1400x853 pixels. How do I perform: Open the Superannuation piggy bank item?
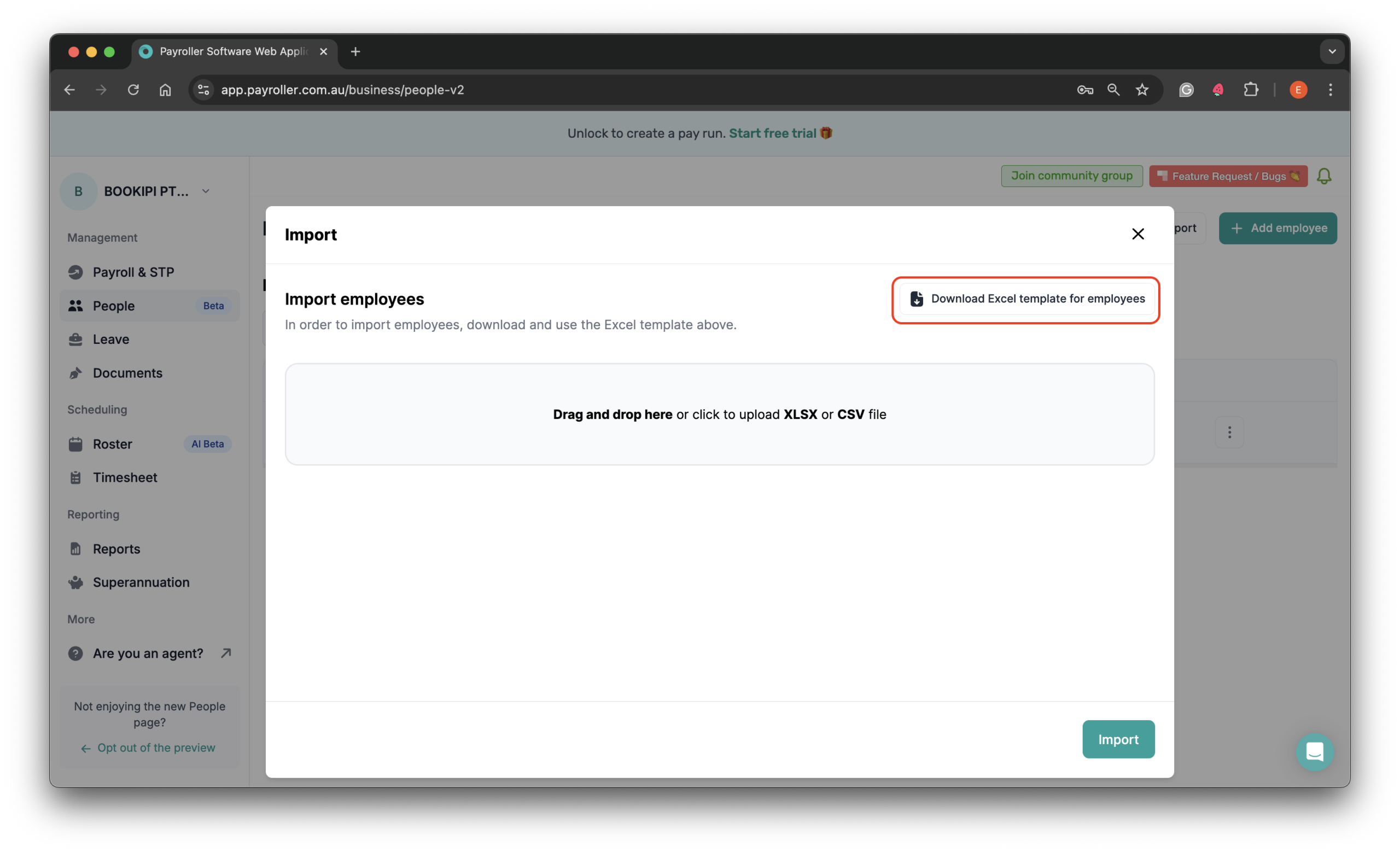coord(141,582)
